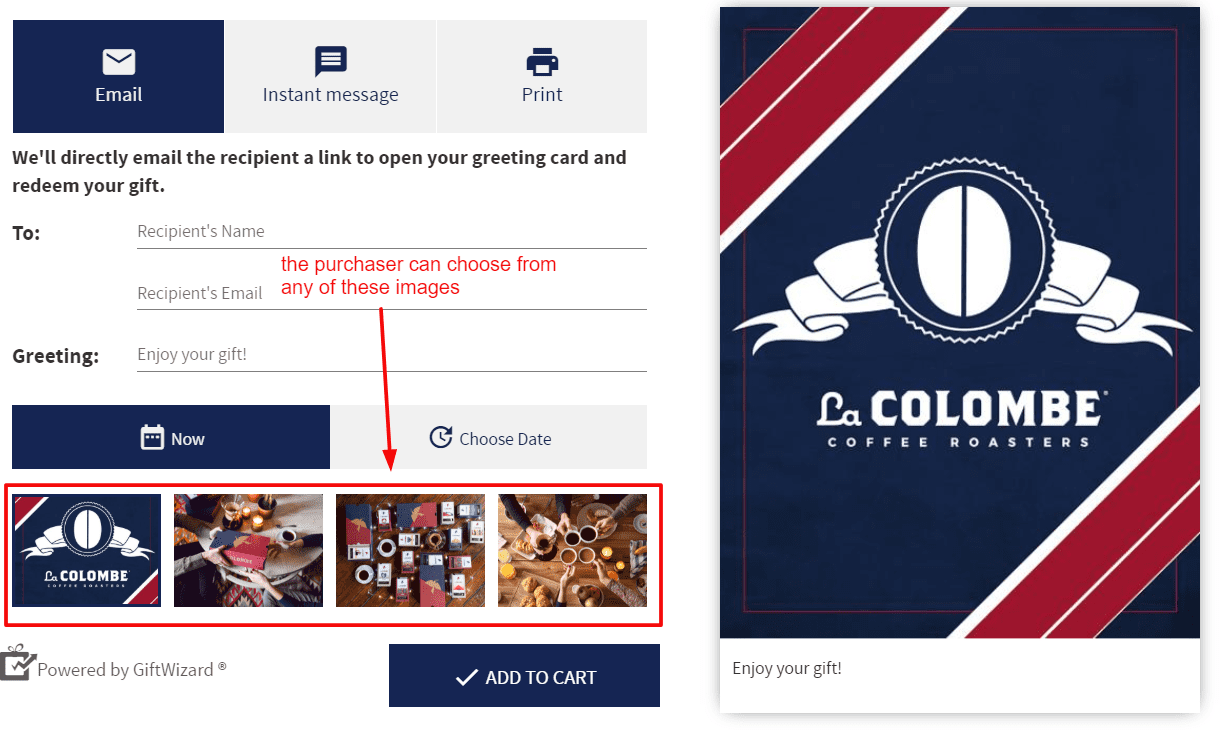Click the clock icon beside Choose Date
Viewport: 1231px width, 730px height.
tap(440, 438)
